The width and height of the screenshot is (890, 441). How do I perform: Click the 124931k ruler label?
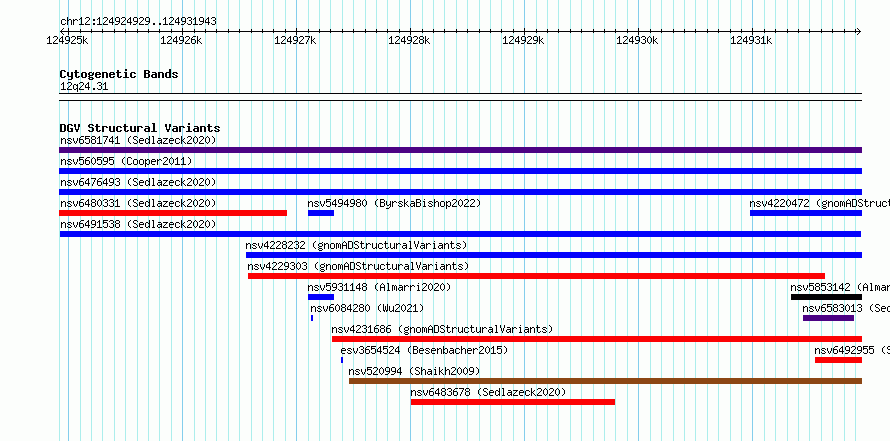point(751,40)
